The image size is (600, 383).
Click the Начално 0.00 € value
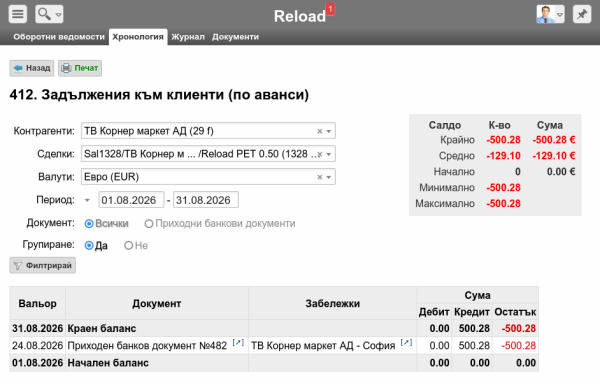tap(561, 172)
